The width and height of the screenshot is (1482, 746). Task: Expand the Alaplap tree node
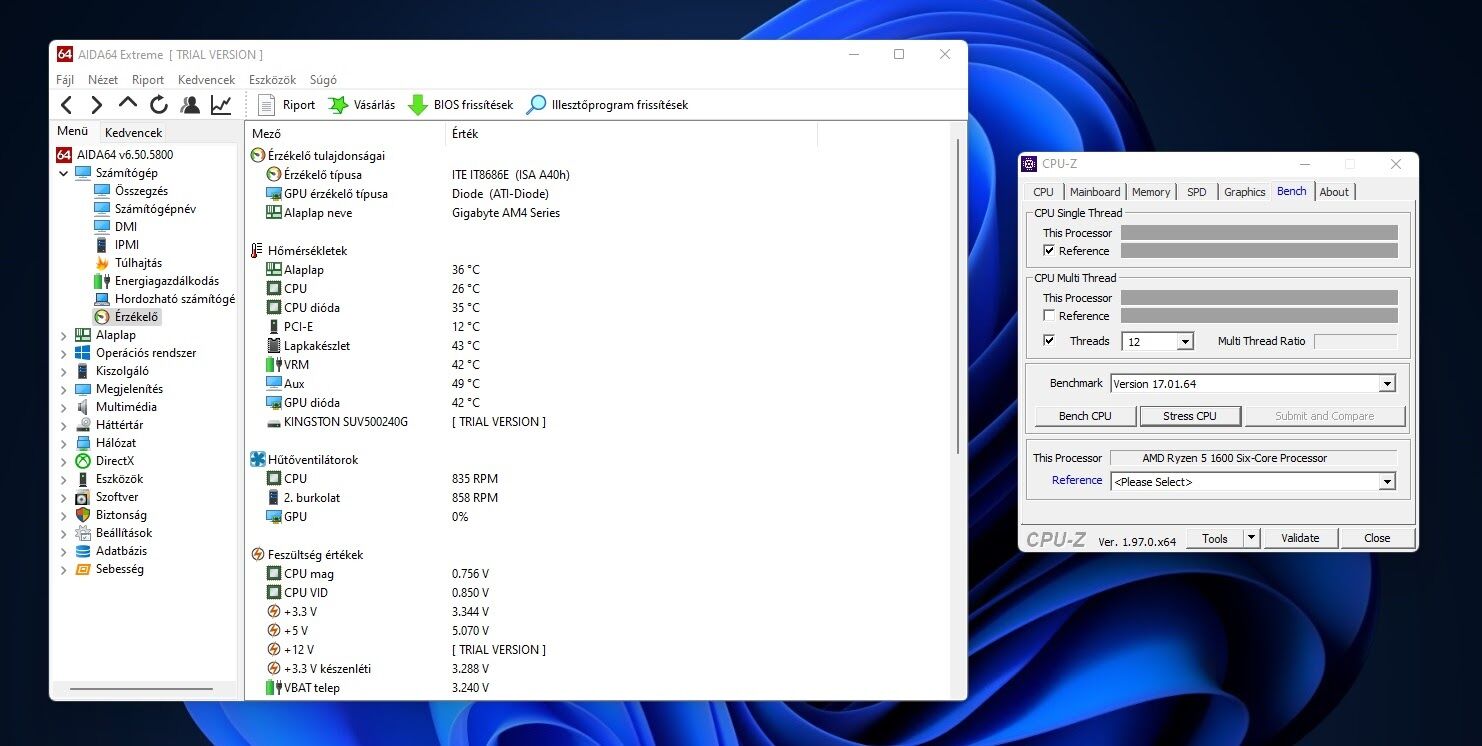64,335
